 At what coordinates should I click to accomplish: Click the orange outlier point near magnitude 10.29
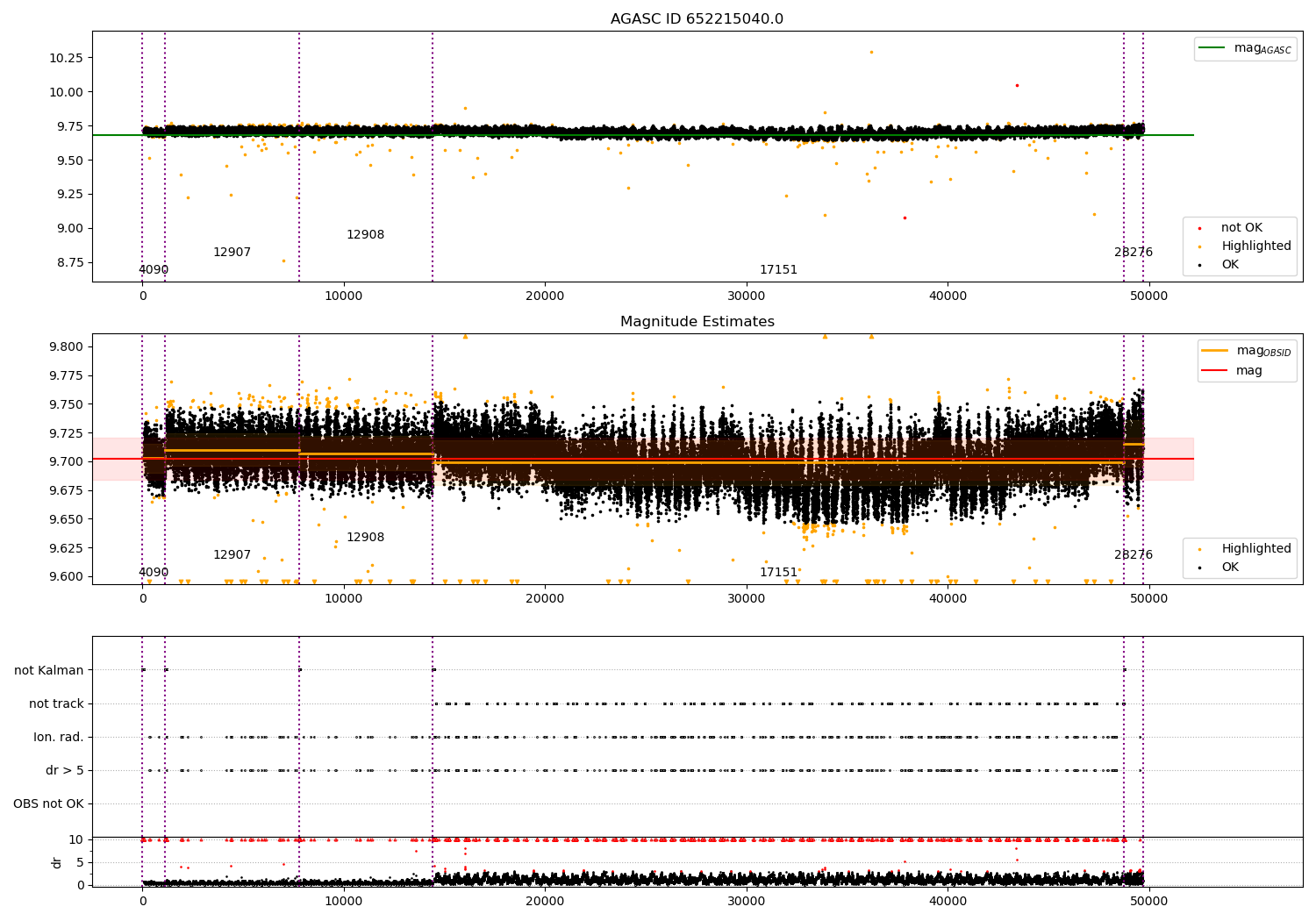click(871, 52)
